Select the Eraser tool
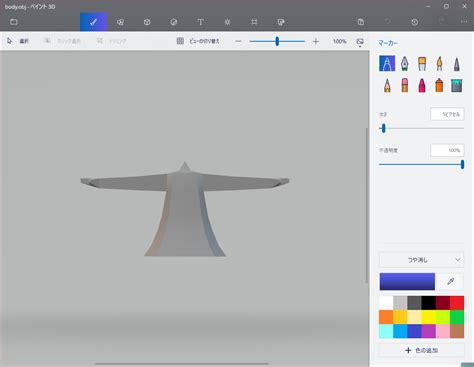 (x=404, y=85)
